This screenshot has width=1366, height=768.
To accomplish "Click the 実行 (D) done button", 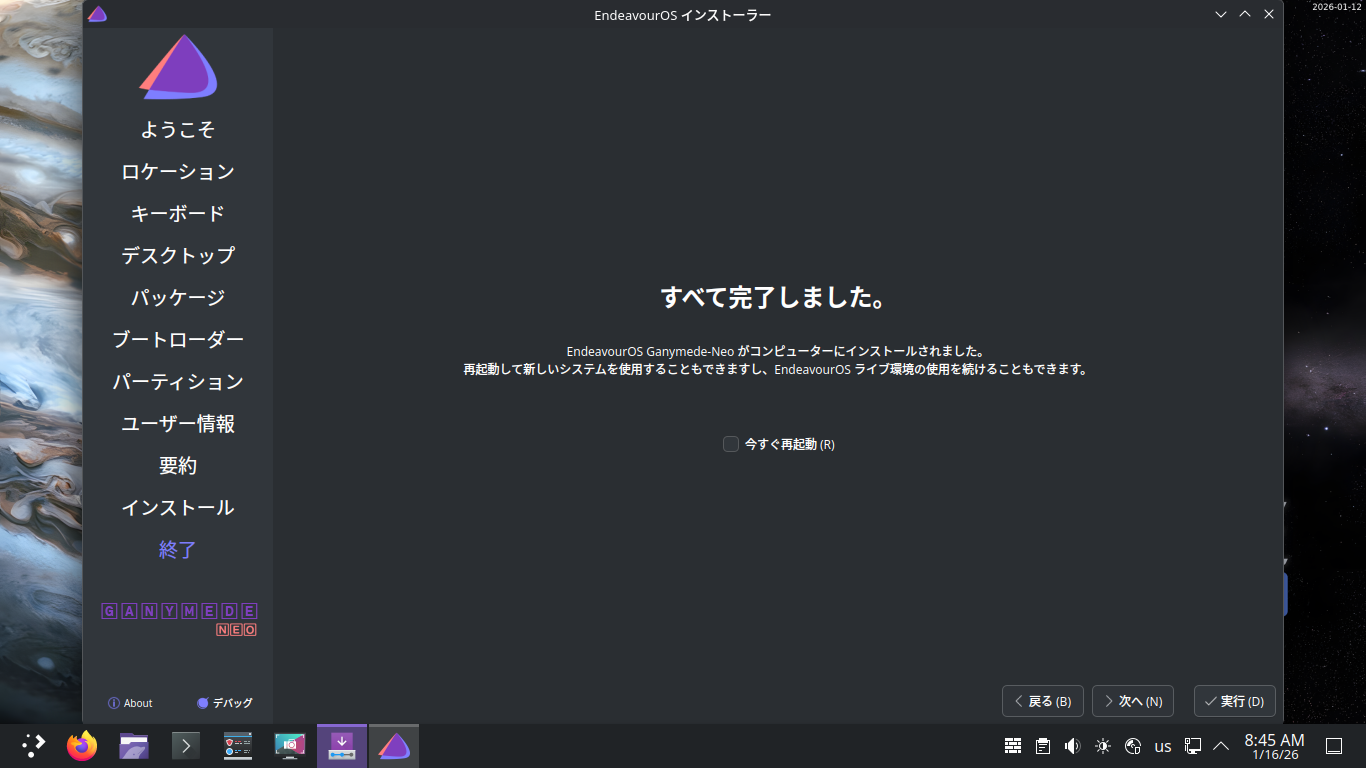I will 1235,701.
